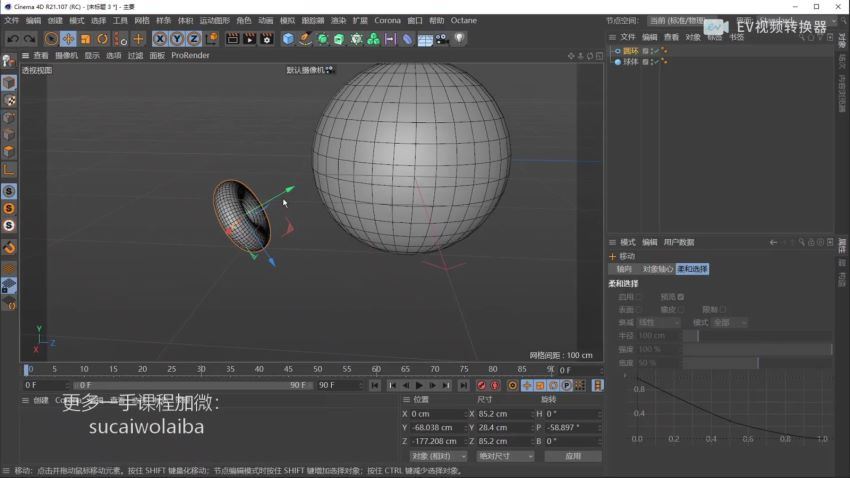This screenshot has width=850, height=478.
Task: Select 球体 object in object manager
Action: click(x=630, y=62)
